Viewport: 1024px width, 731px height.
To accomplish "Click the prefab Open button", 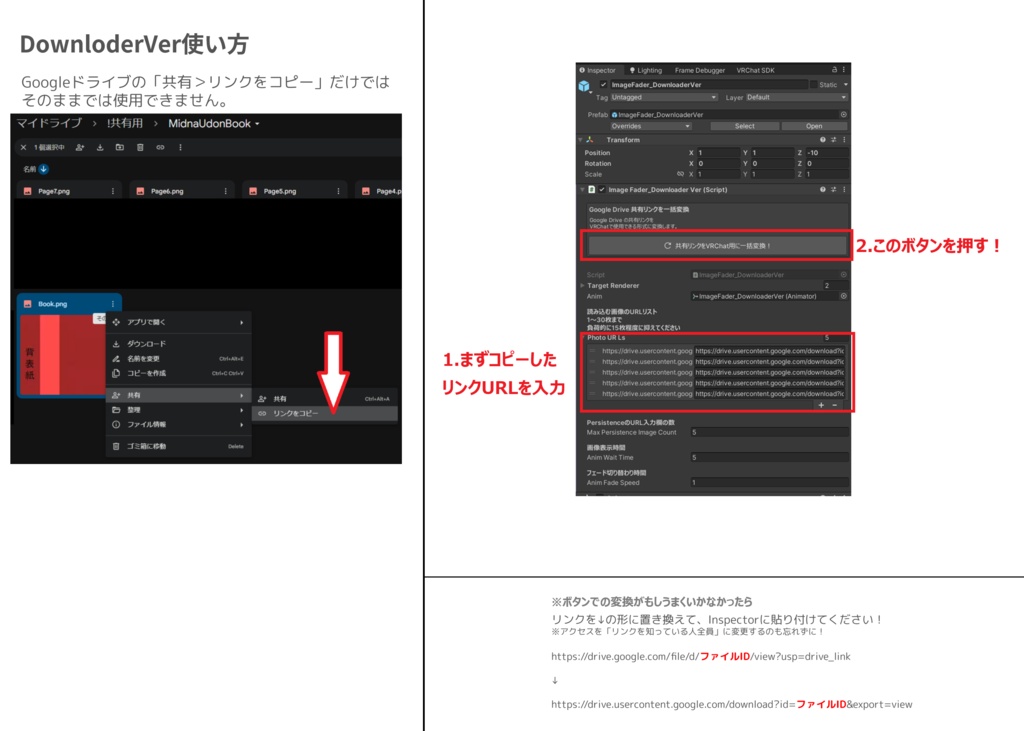I will 814,126.
